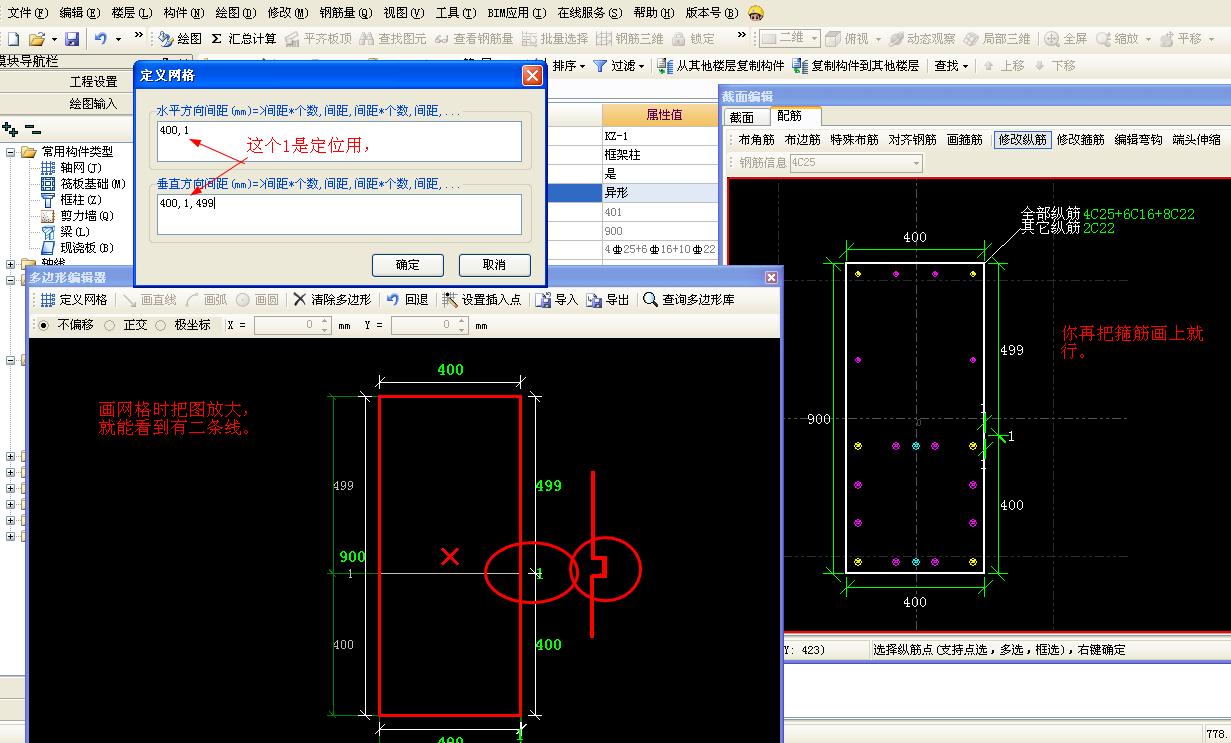Click the 过滤 filter funnel icon
The image size is (1231, 743).
(x=600, y=66)
